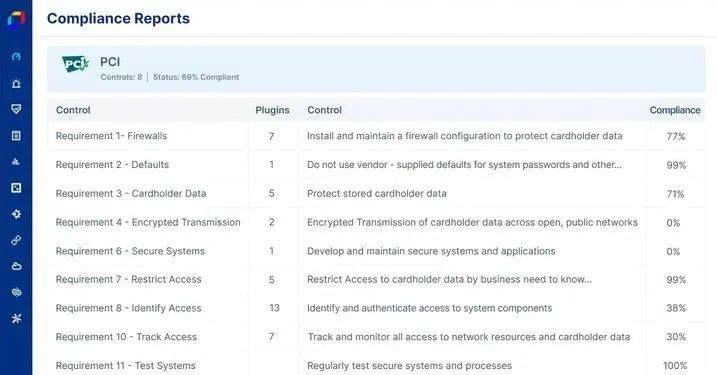The image size is (717, 375).
Task: Open Requirement 4 - Encrypted Transmission row
Action: [376, 222]
